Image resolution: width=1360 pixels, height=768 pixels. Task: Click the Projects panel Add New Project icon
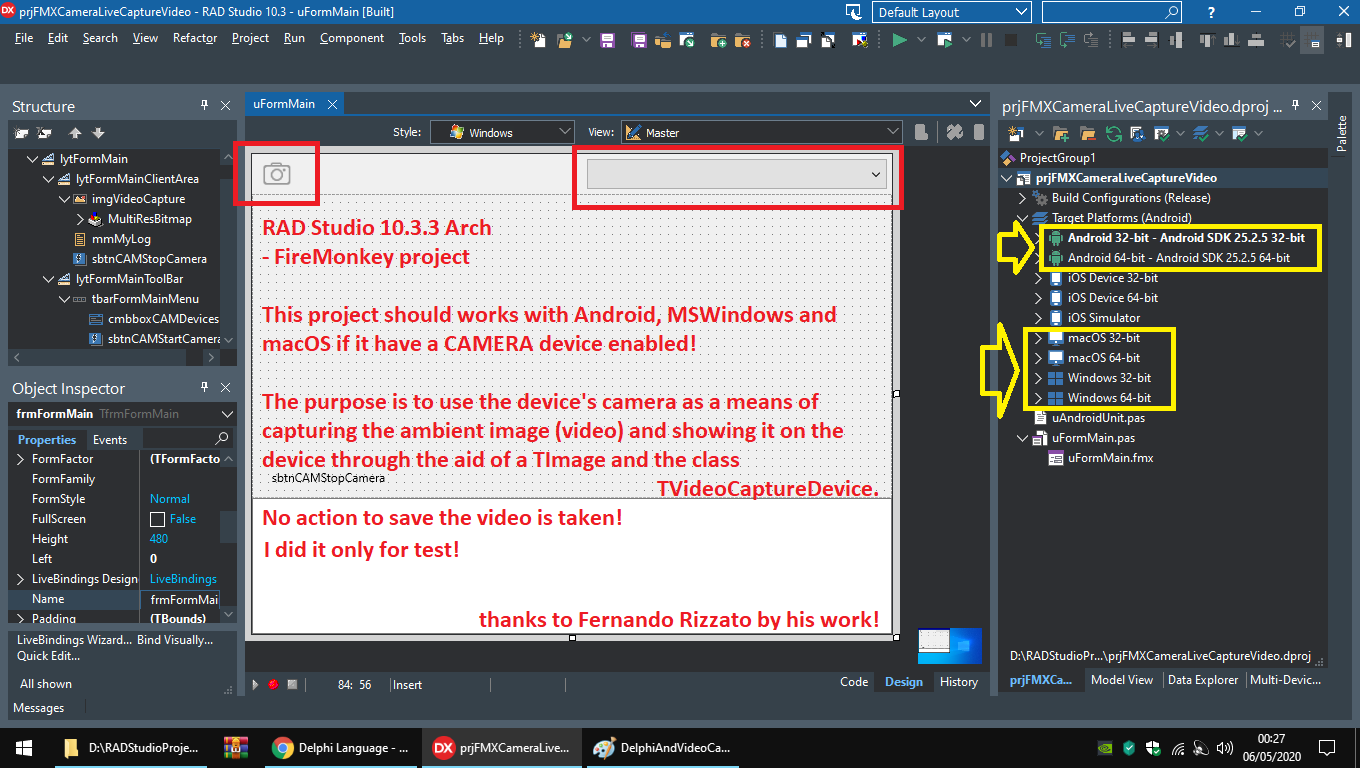coord(1015,133)
